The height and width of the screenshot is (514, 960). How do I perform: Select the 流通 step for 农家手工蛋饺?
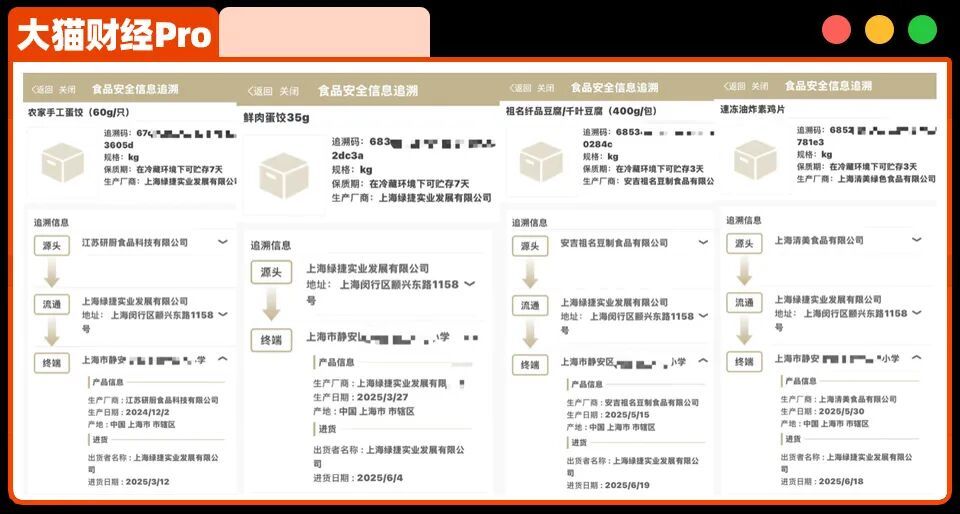click(x=52, y=304)
